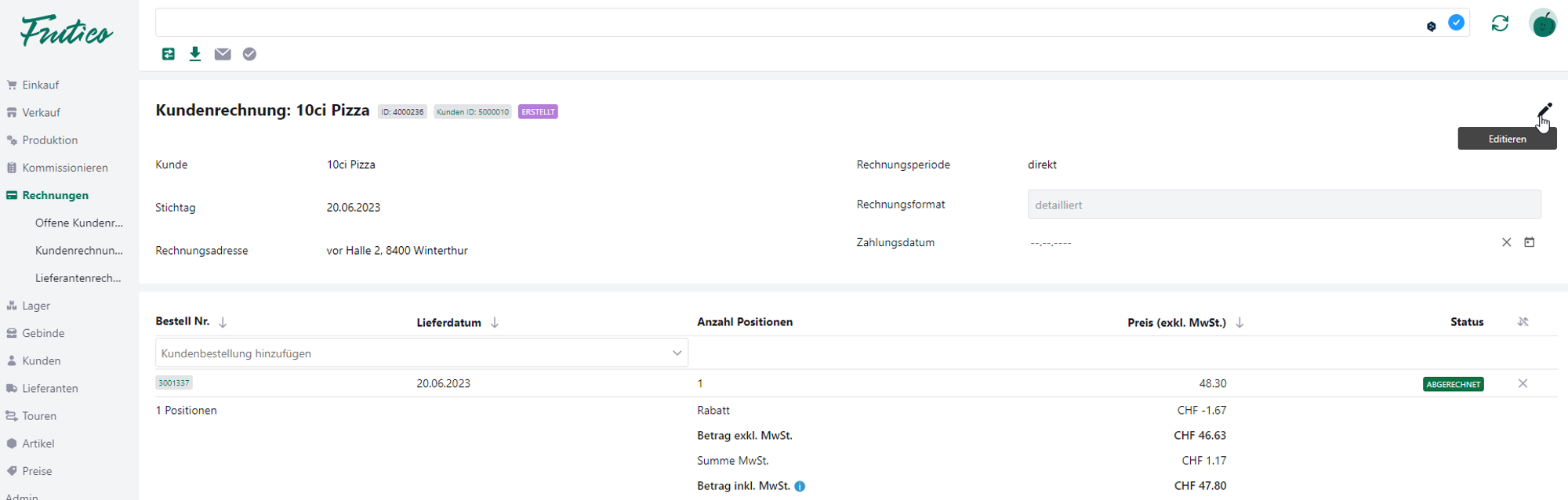
Task: Clear the Zahlungsdatum with the X icon
Action: (x=1506, y=242)
